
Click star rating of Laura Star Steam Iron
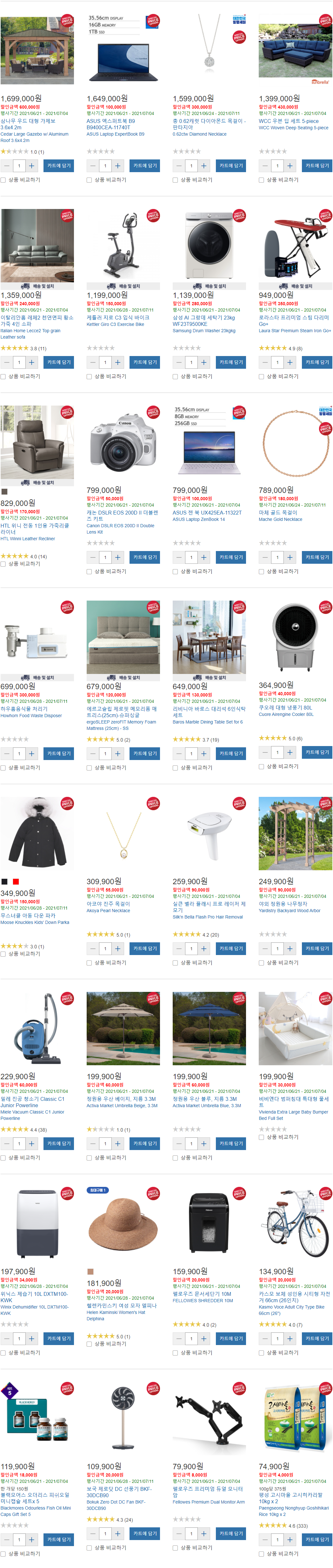coord(273,348)
